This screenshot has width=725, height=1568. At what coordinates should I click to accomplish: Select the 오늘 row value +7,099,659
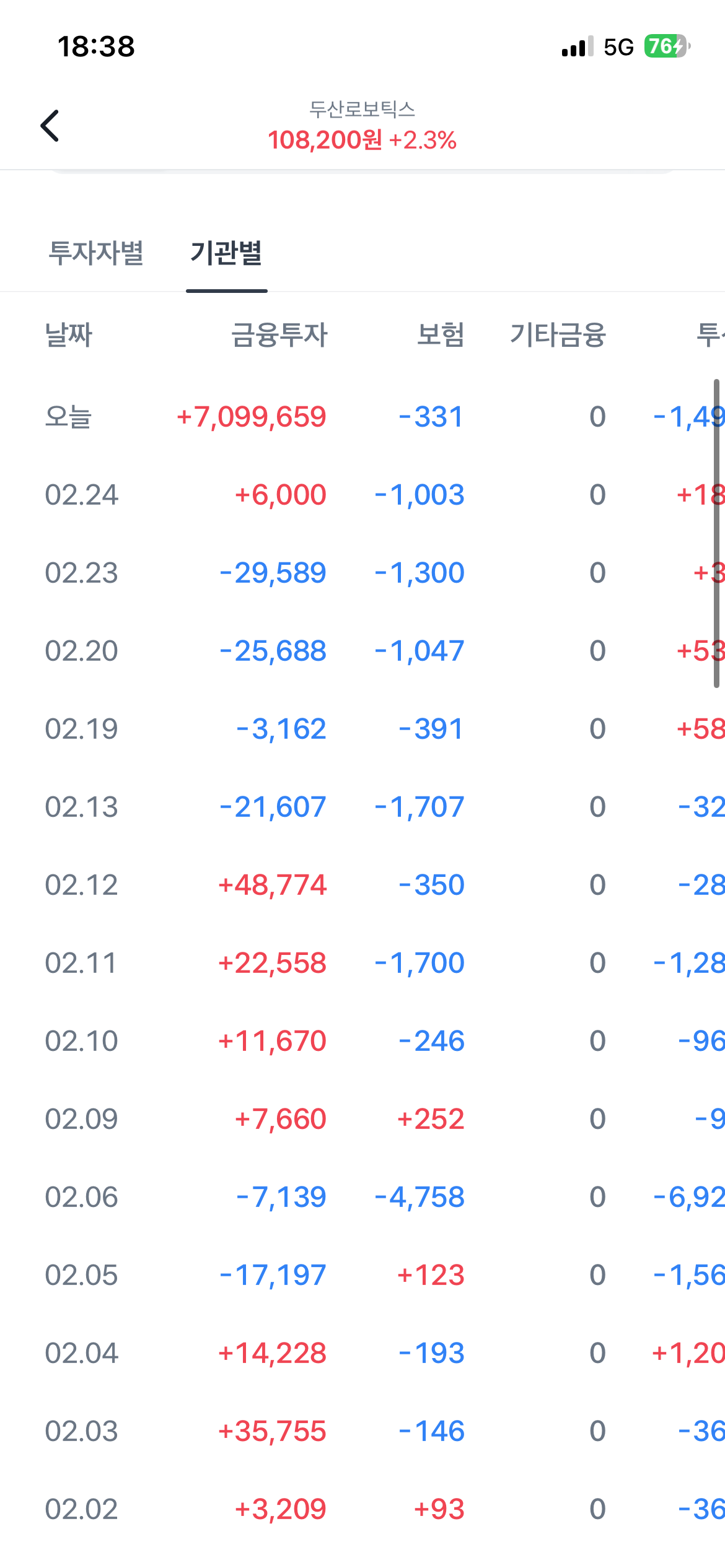pyautogui.click(x=251, y=417)
